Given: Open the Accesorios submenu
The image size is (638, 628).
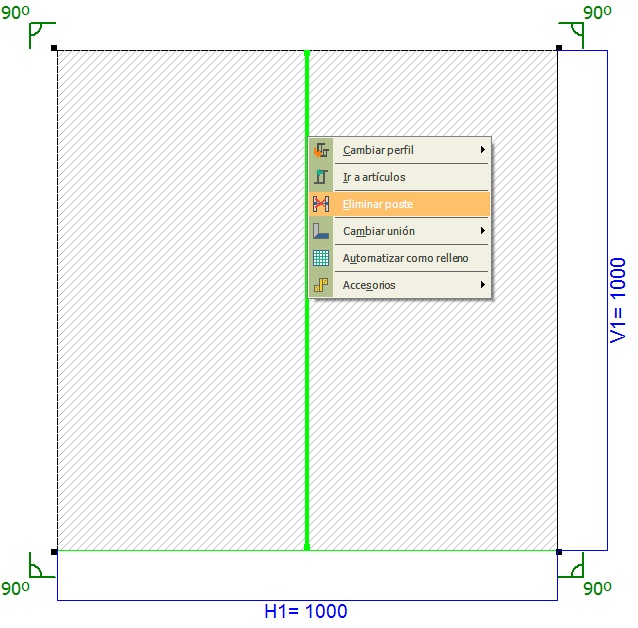Looking at the screenshot, I should pos(400,285).
